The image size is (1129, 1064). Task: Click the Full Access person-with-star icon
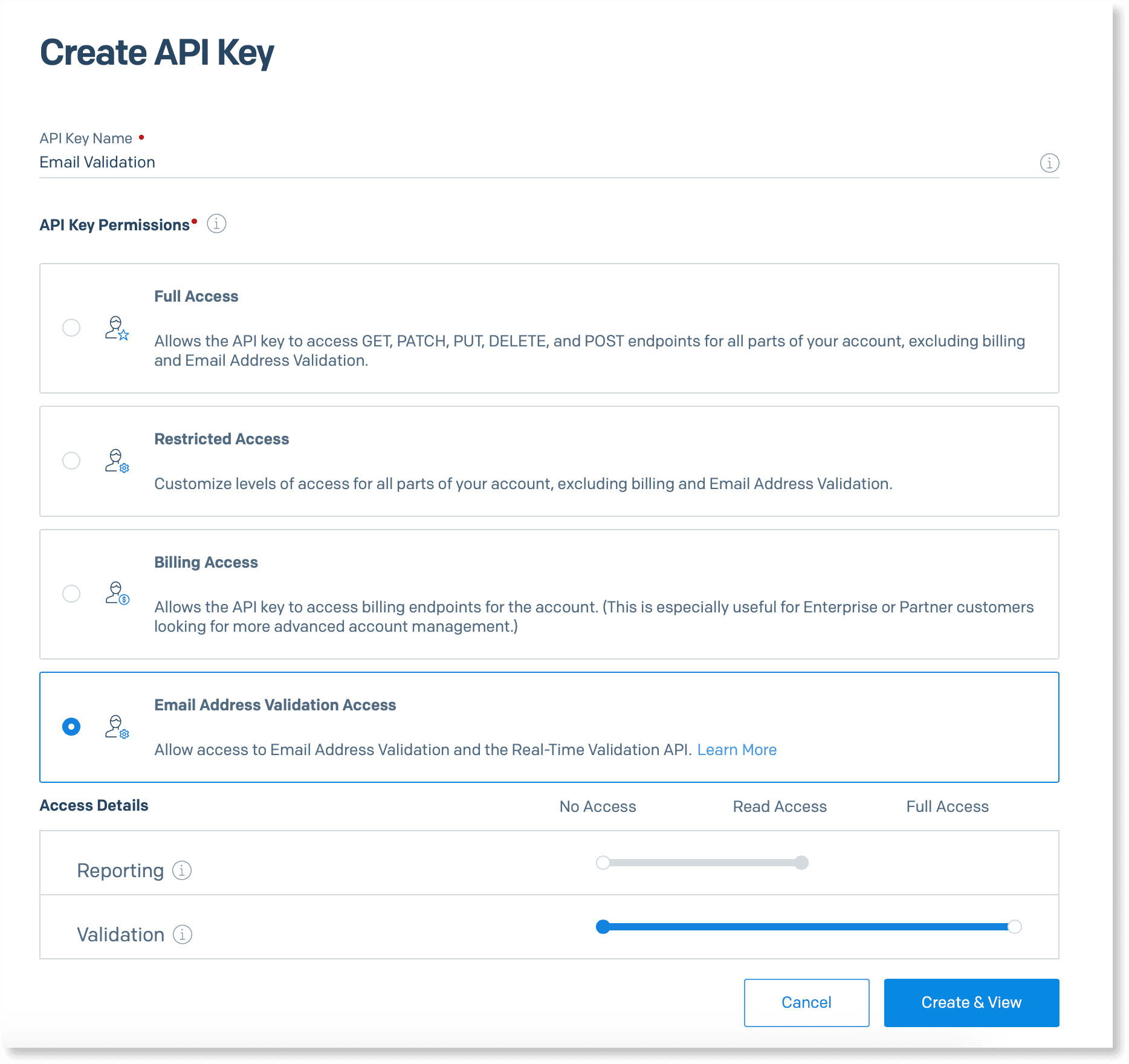point(117,329)
